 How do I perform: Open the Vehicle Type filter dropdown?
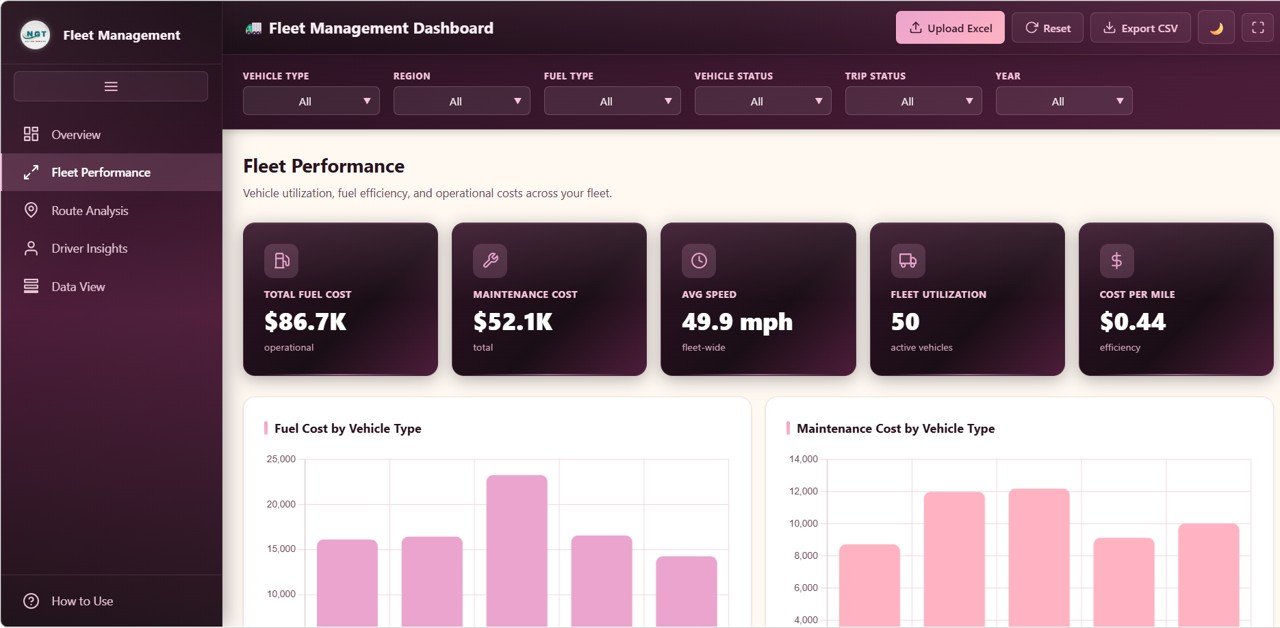311,100
